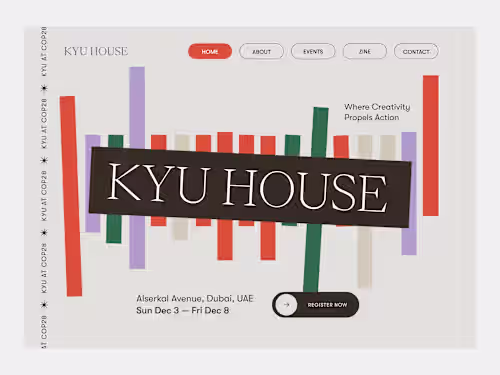Click the Register Now button
This screenshot has width=500, height=375.
[315, 305]
